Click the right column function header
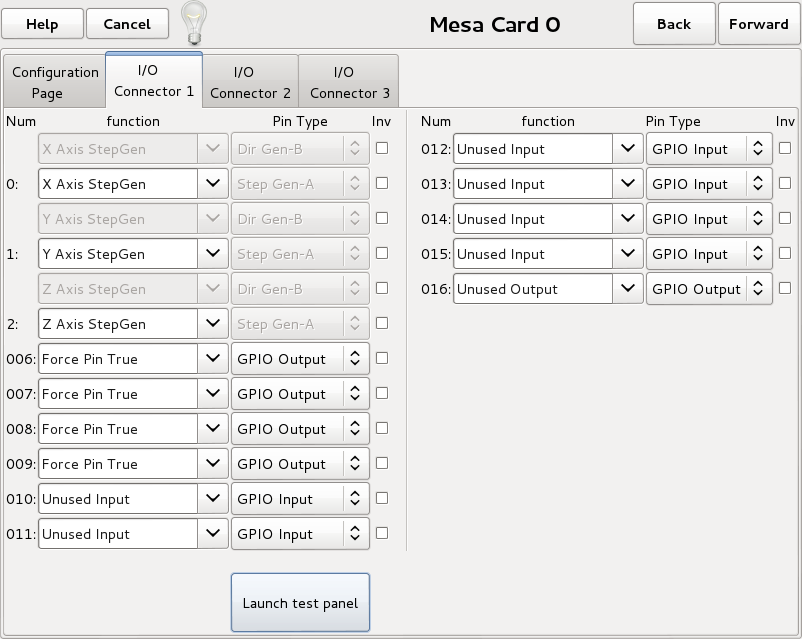This screenshot has width=802, height=639. 548,121
